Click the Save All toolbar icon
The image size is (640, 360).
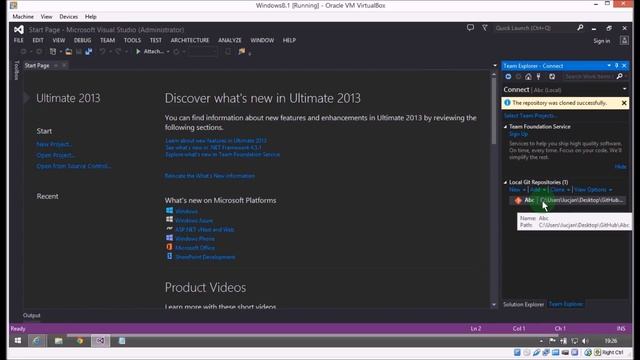89,51
